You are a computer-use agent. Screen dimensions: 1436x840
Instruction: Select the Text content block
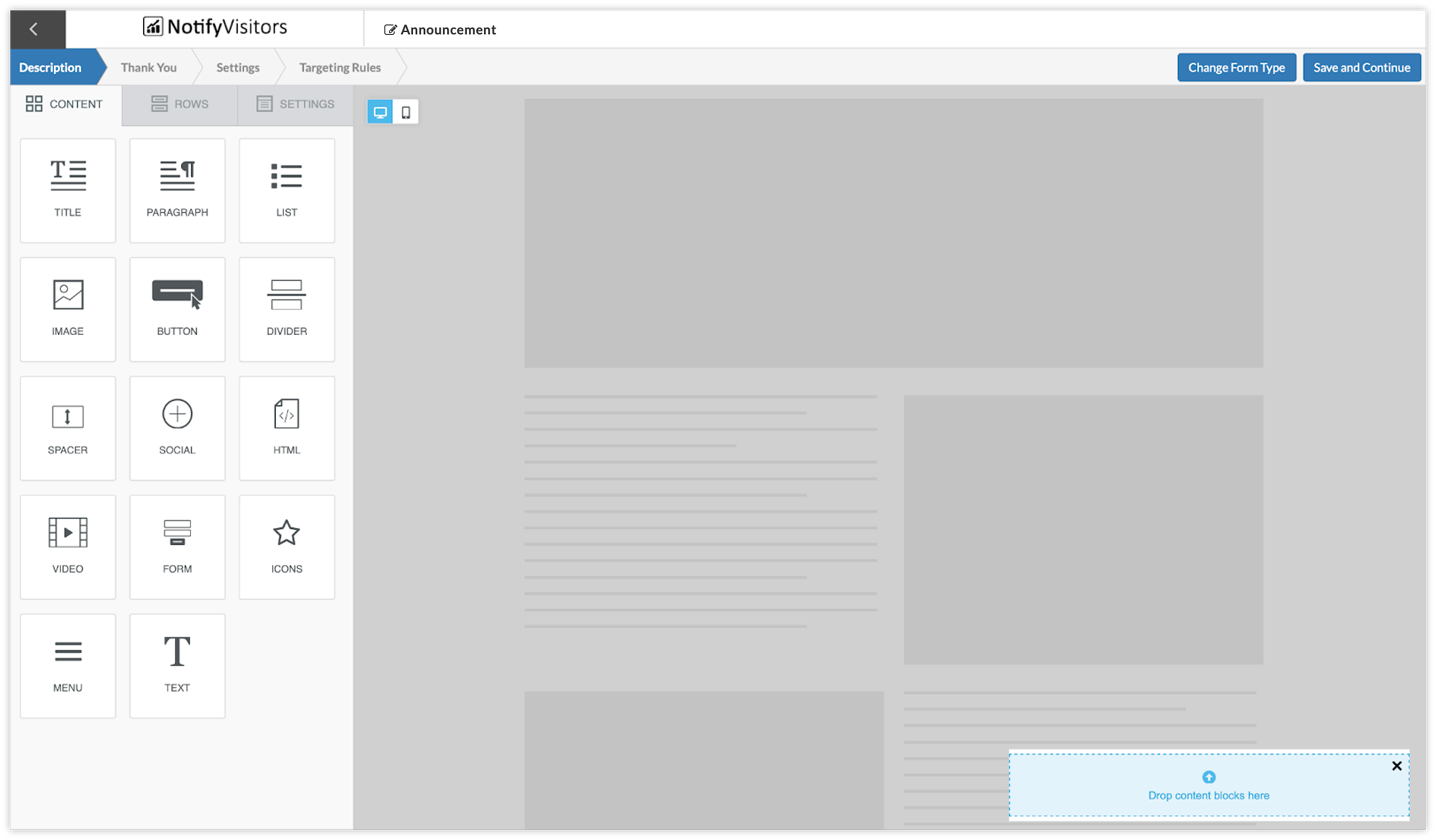tap(177, 666)
